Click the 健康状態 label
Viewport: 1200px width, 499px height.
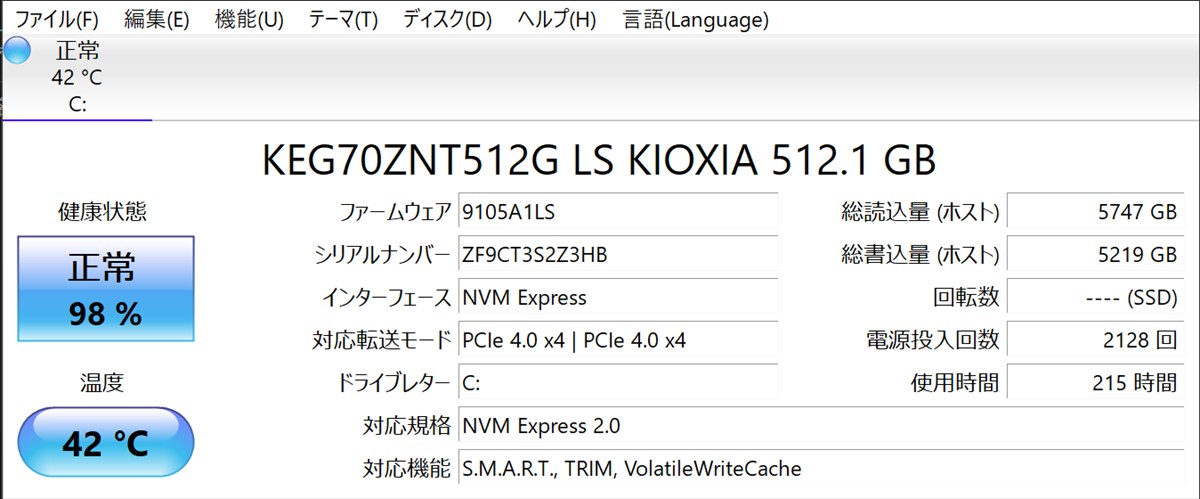click(103, 212)
